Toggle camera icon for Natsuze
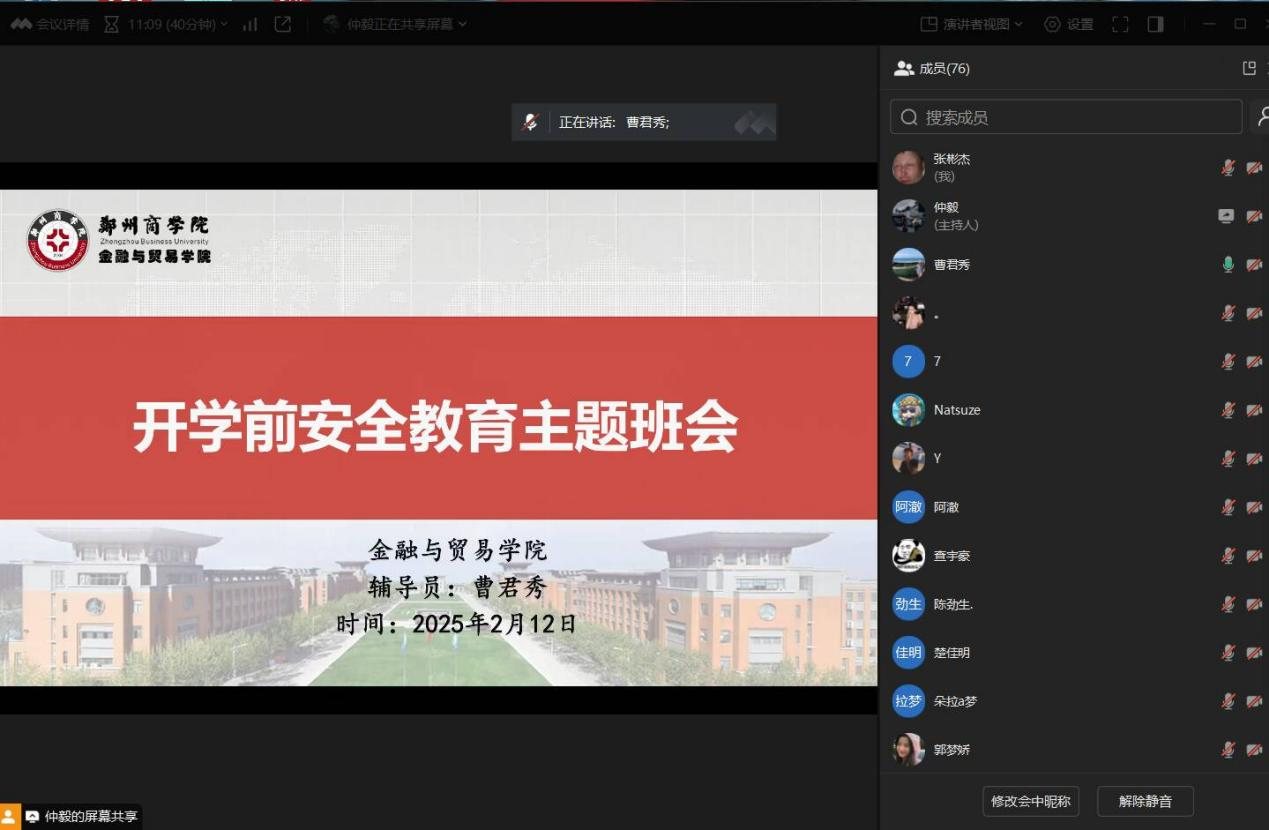 pyautogui.click(x=1254, y=410)
